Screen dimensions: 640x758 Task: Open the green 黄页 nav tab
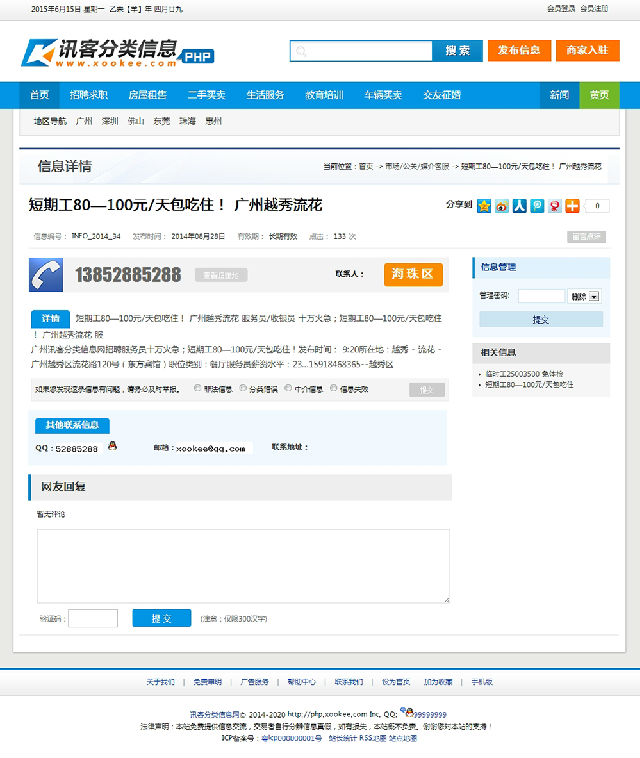pyautogui.click(x=599, y=95)
